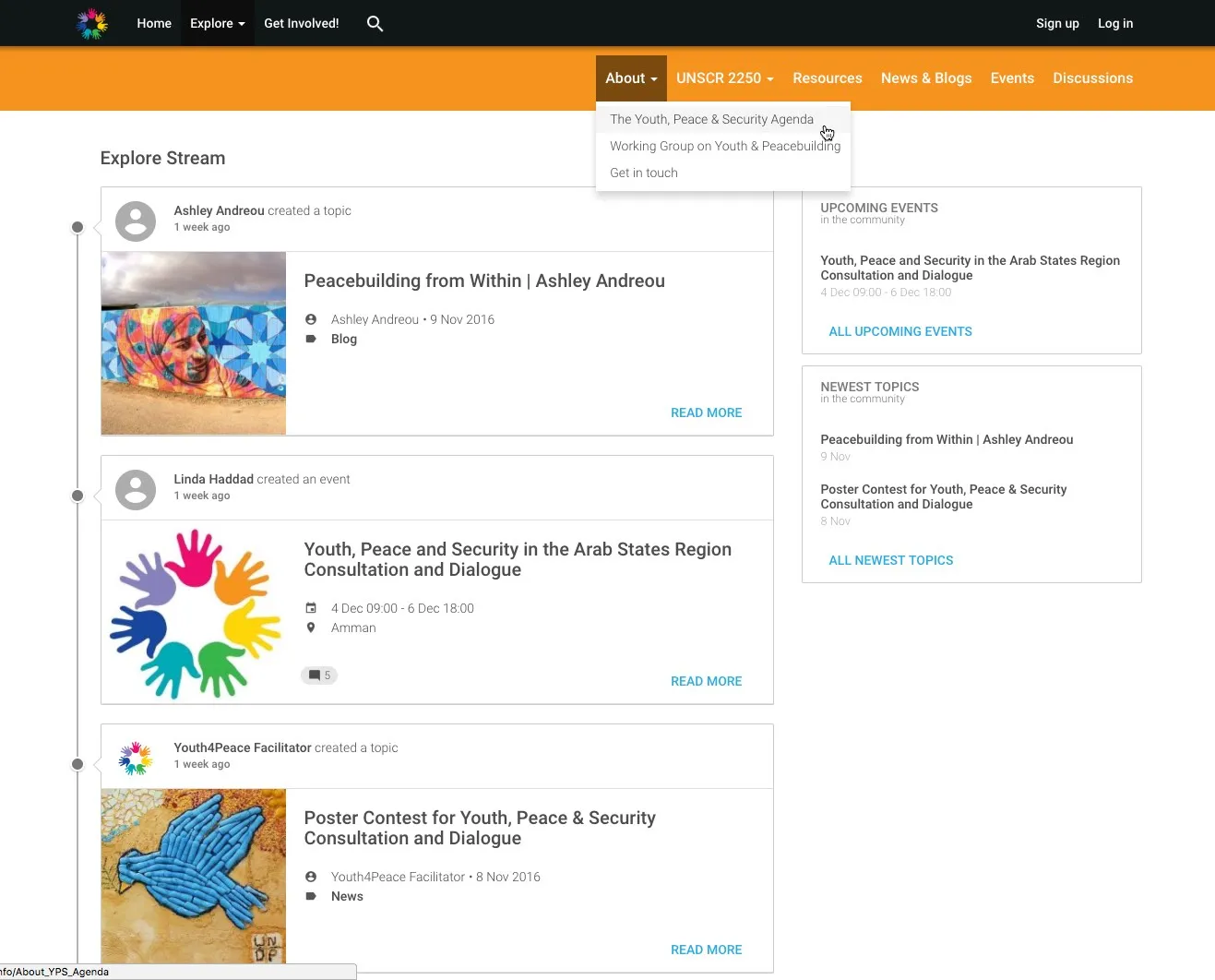Choose Working Group on Youth & Peacebuilding

(x=723, y=146)
